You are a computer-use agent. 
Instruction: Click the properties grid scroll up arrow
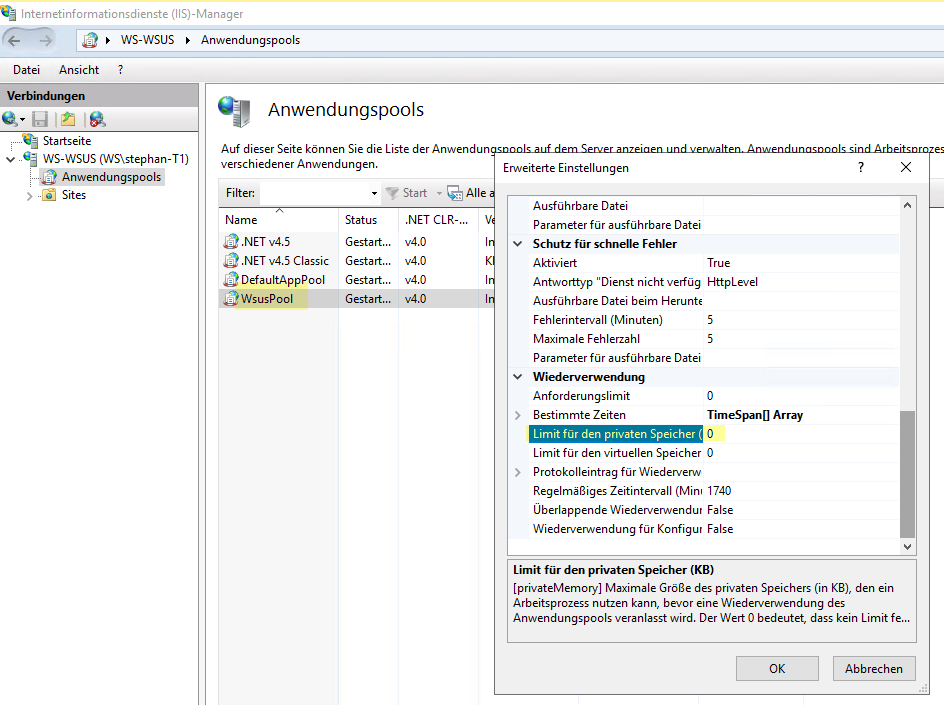point(907,205)
